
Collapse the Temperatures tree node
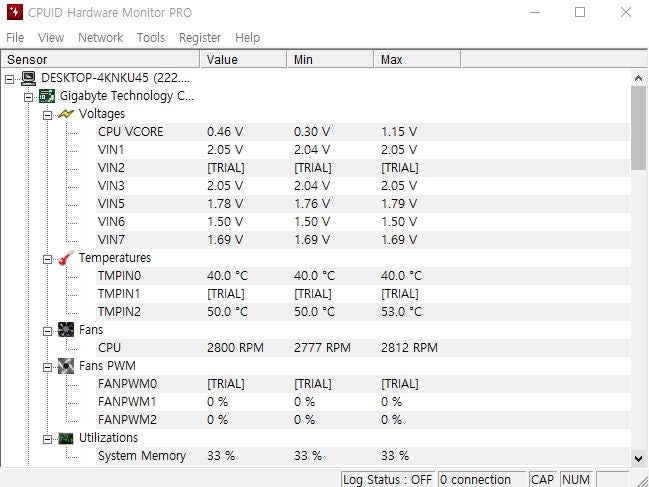47,258
